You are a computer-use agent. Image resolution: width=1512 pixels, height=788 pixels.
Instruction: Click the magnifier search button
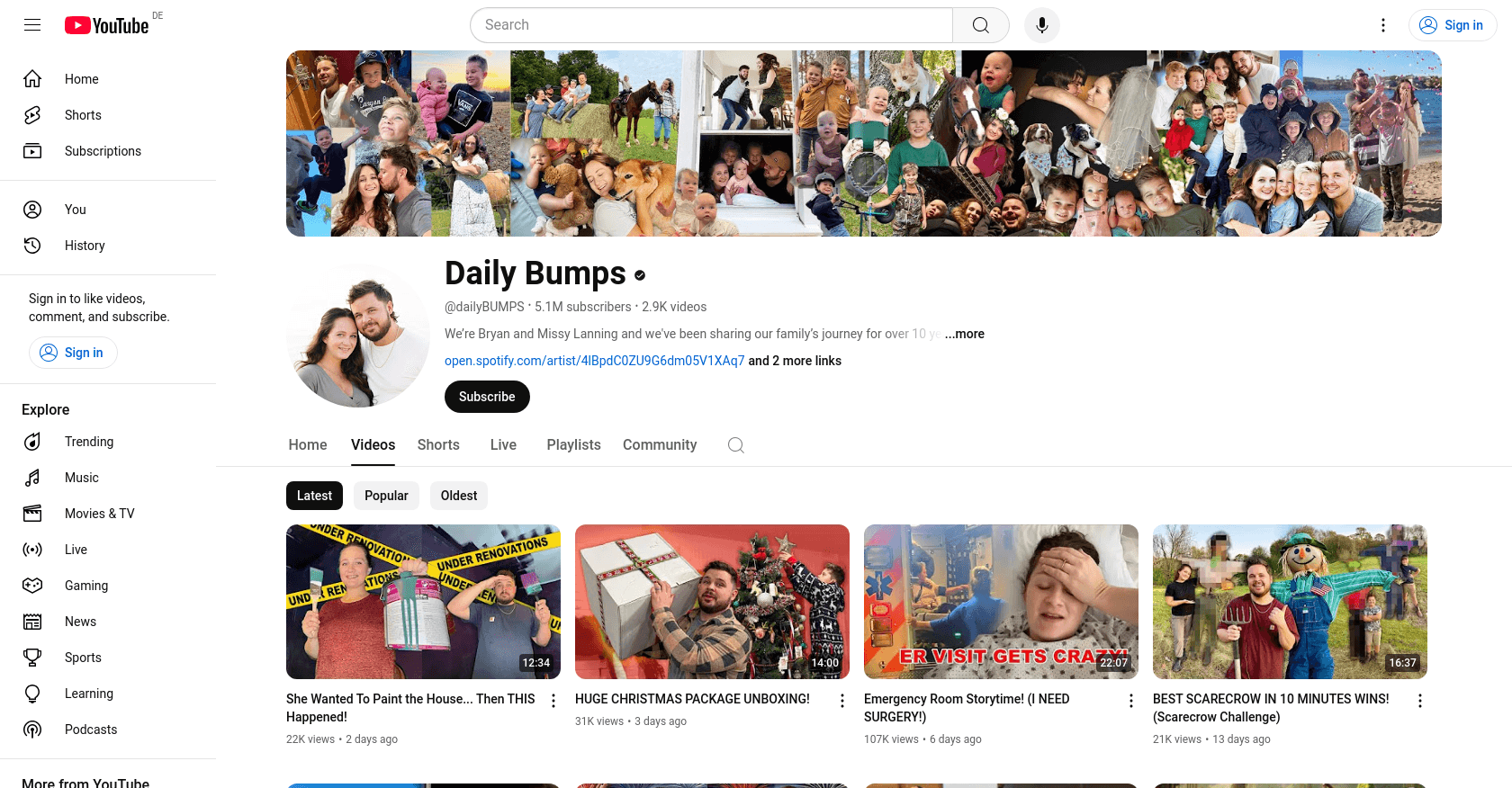pyautogui.click(x=981, y=25)
